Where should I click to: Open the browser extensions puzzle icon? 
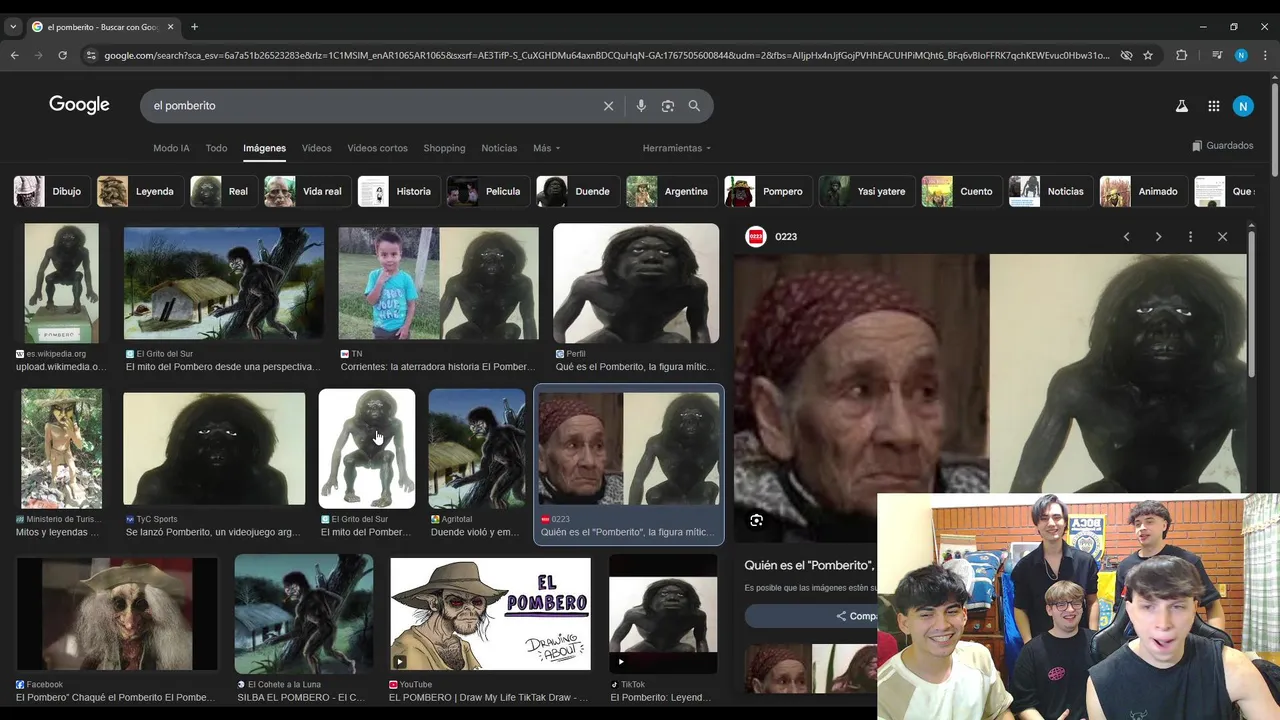point(1181,55)
